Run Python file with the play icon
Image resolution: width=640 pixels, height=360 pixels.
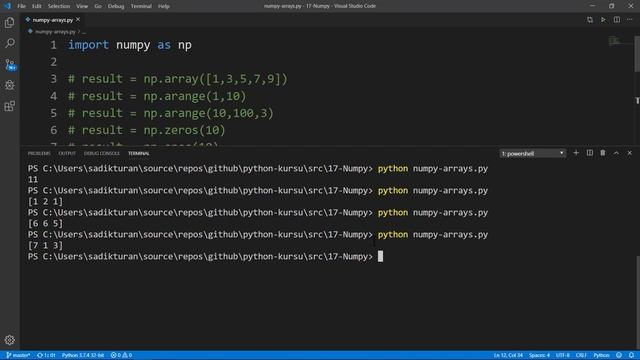coord(603,20)
